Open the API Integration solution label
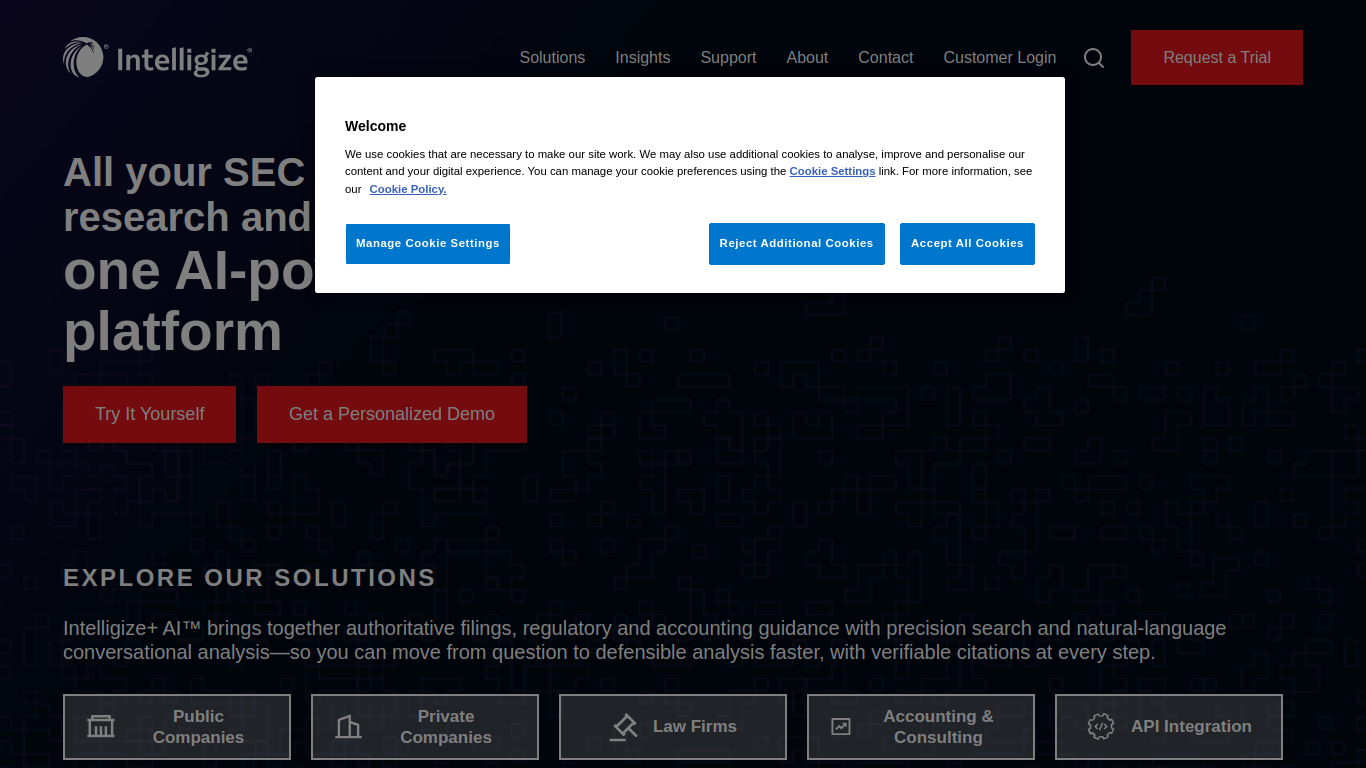 pos(1191,727)
